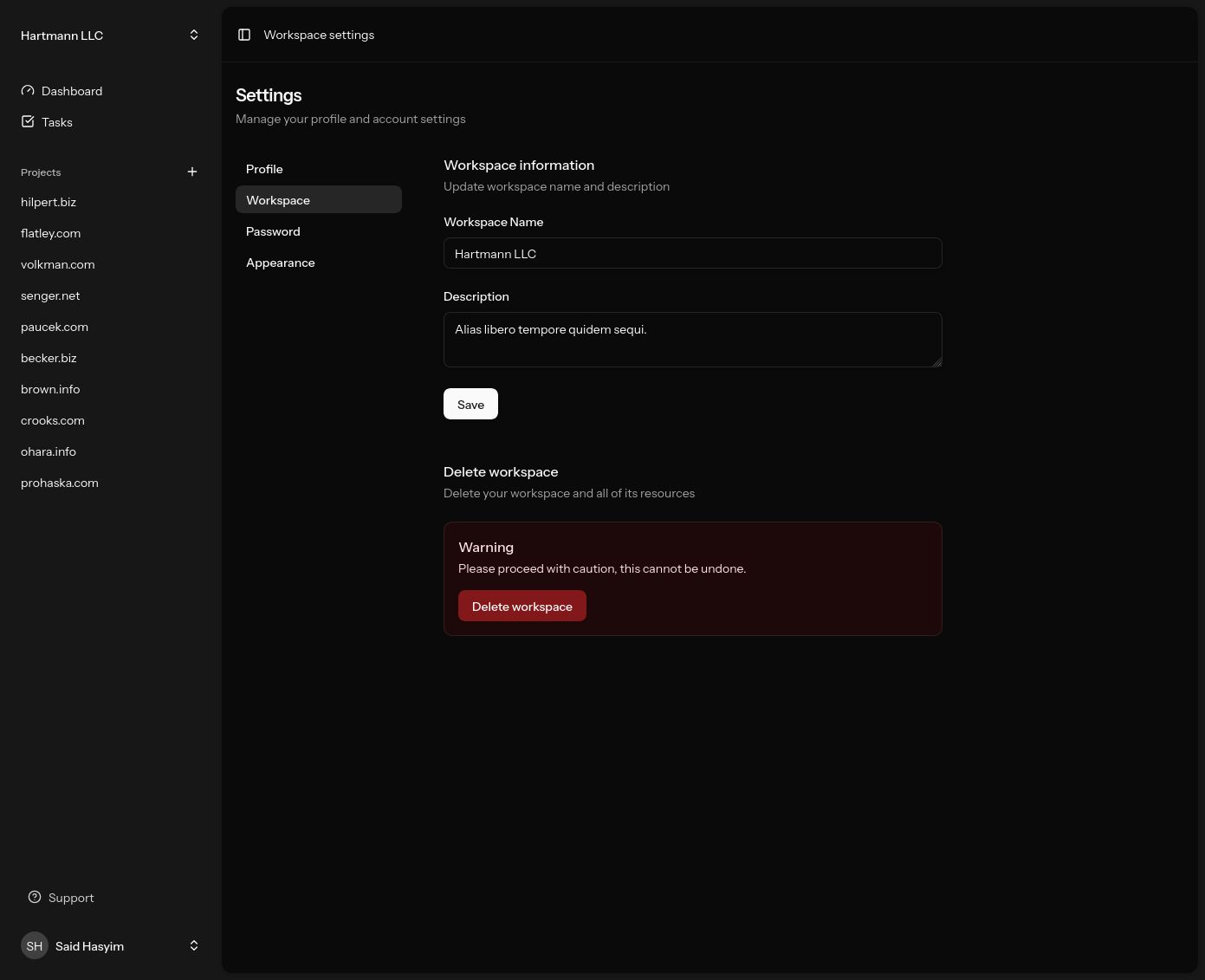The height and width of the screenshot is (980, 1205).
Task: Open the flatley.com project
Action: coord(111,232)
